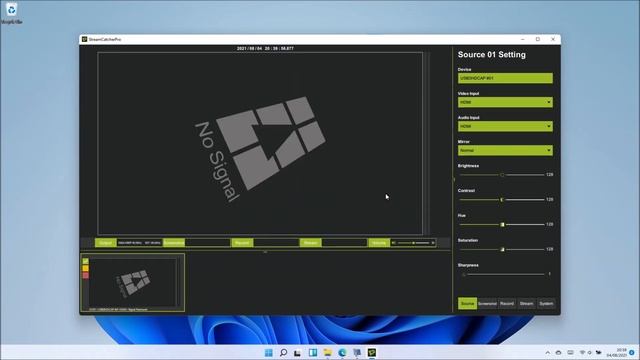Launch File Explorer from taskbar
Image resolution: width=640 pixels, height=360 pixels.
coord(327,353)
